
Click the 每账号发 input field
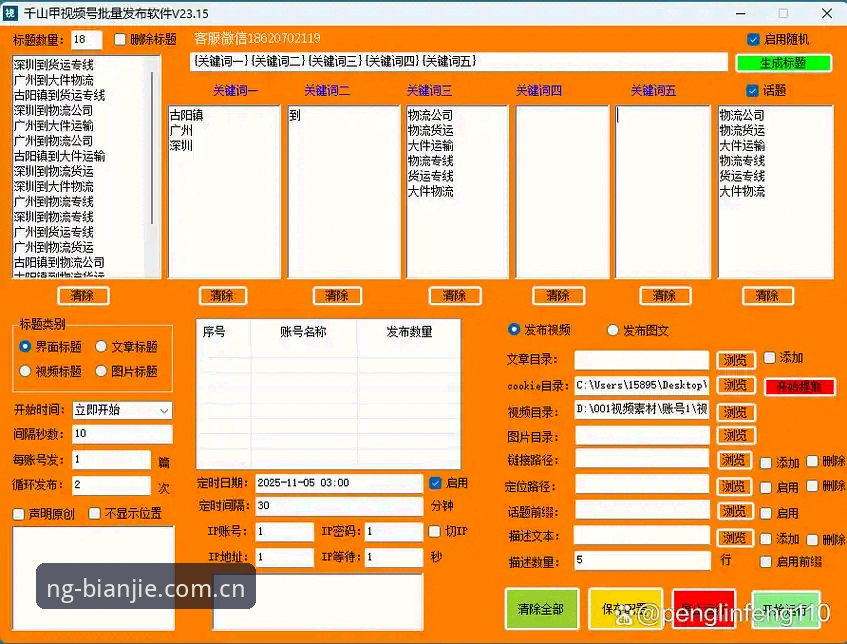[x=111, y=460]
